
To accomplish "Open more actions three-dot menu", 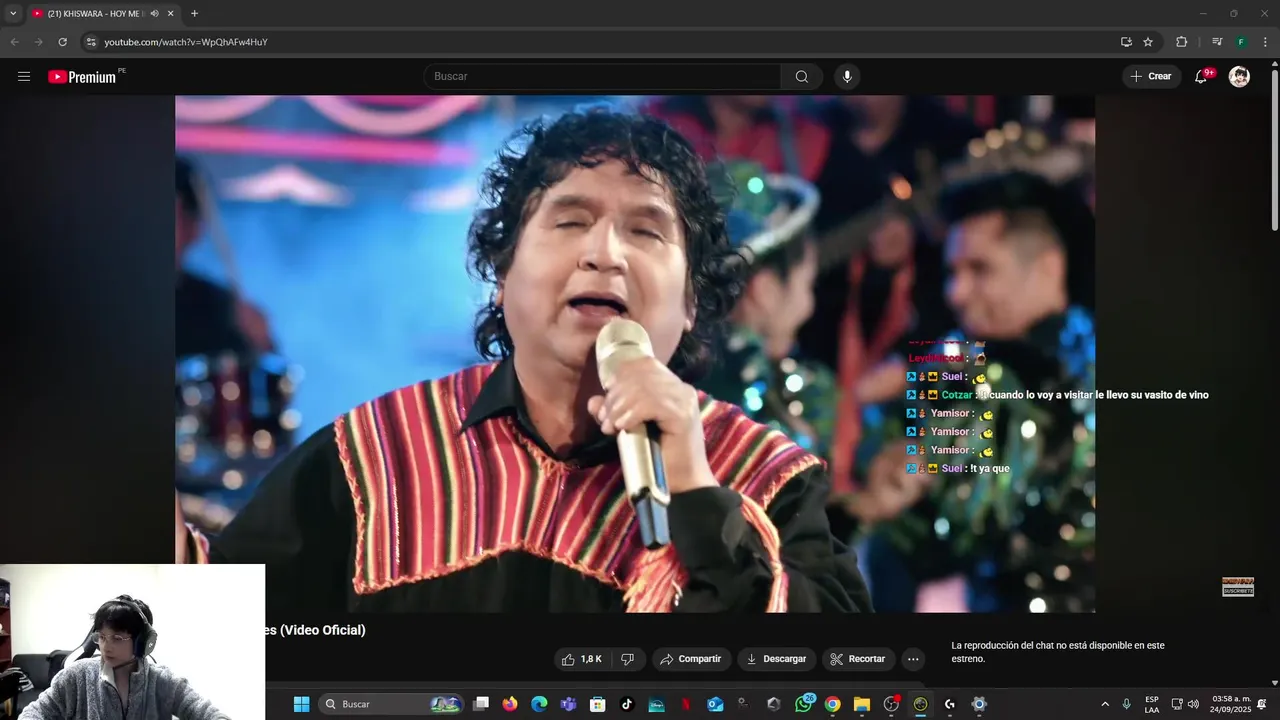I will 912,659.
